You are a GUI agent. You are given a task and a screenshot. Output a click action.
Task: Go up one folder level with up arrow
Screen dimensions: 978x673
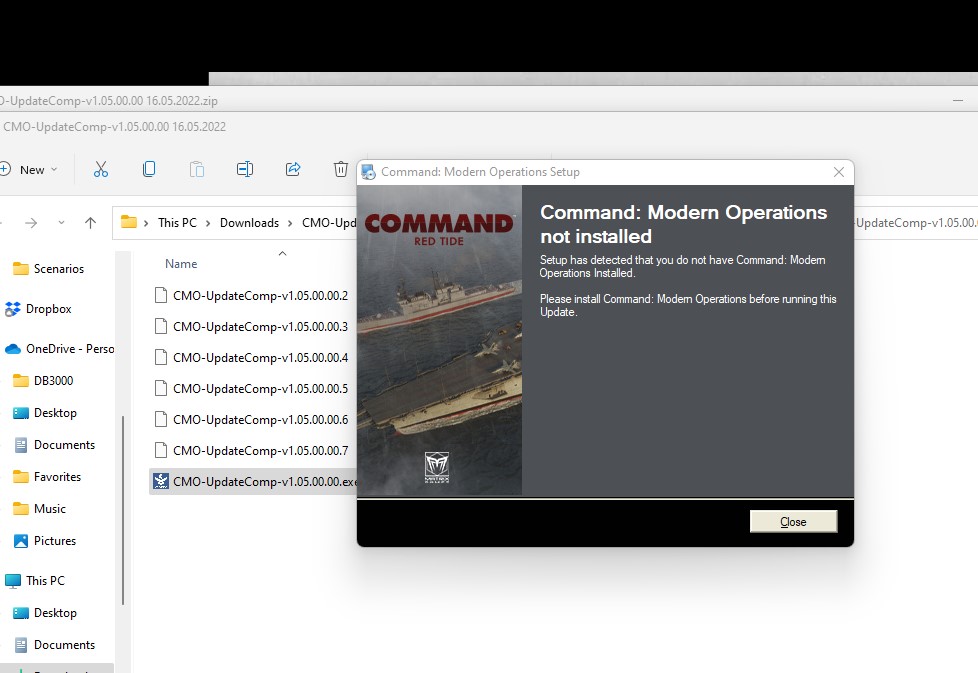click(x=90, y=223)
